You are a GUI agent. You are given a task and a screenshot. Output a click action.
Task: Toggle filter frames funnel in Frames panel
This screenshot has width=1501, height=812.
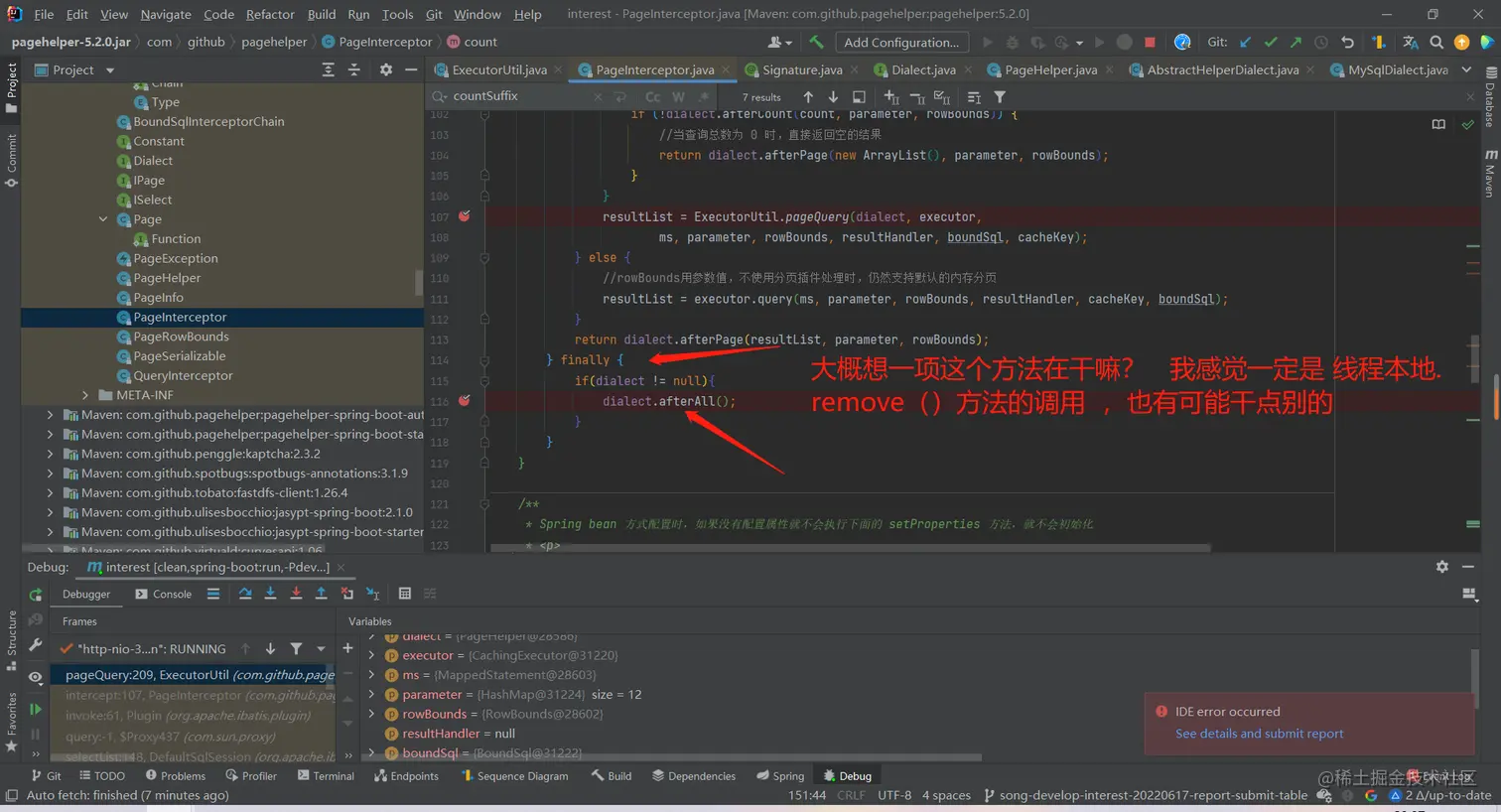296,648
